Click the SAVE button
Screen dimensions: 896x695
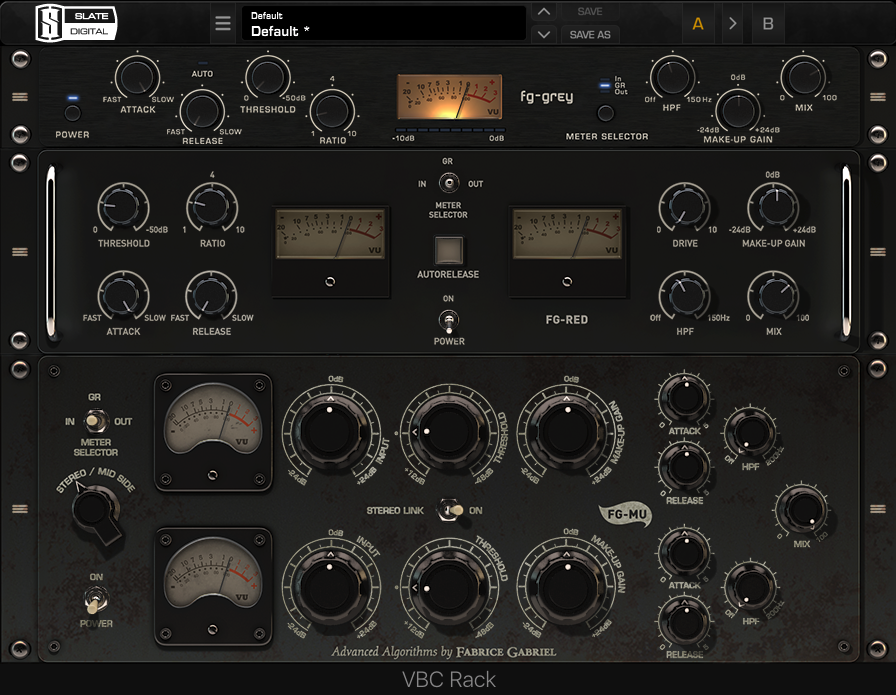coord(590,11)
